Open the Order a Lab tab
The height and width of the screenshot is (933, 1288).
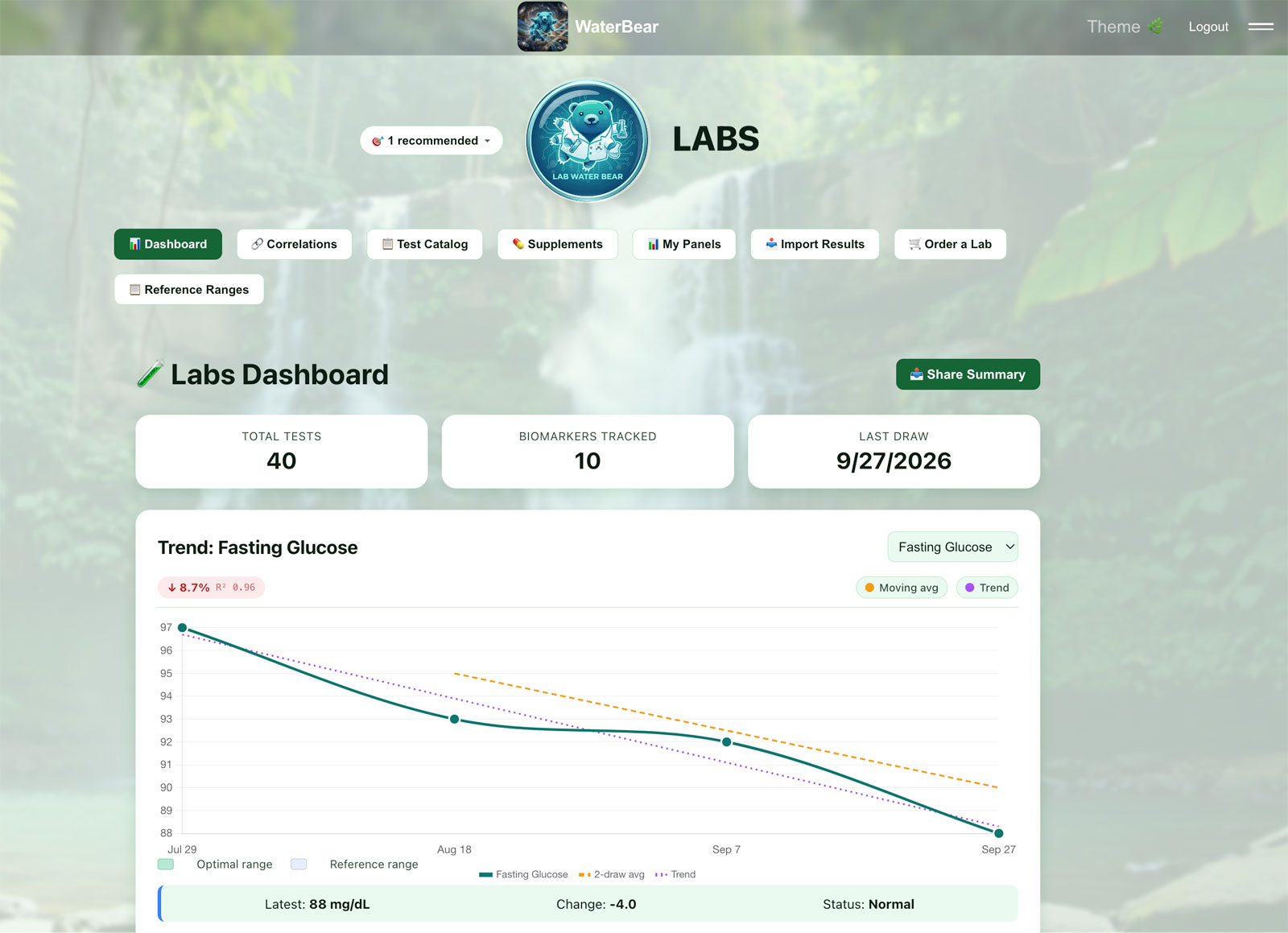950,244
